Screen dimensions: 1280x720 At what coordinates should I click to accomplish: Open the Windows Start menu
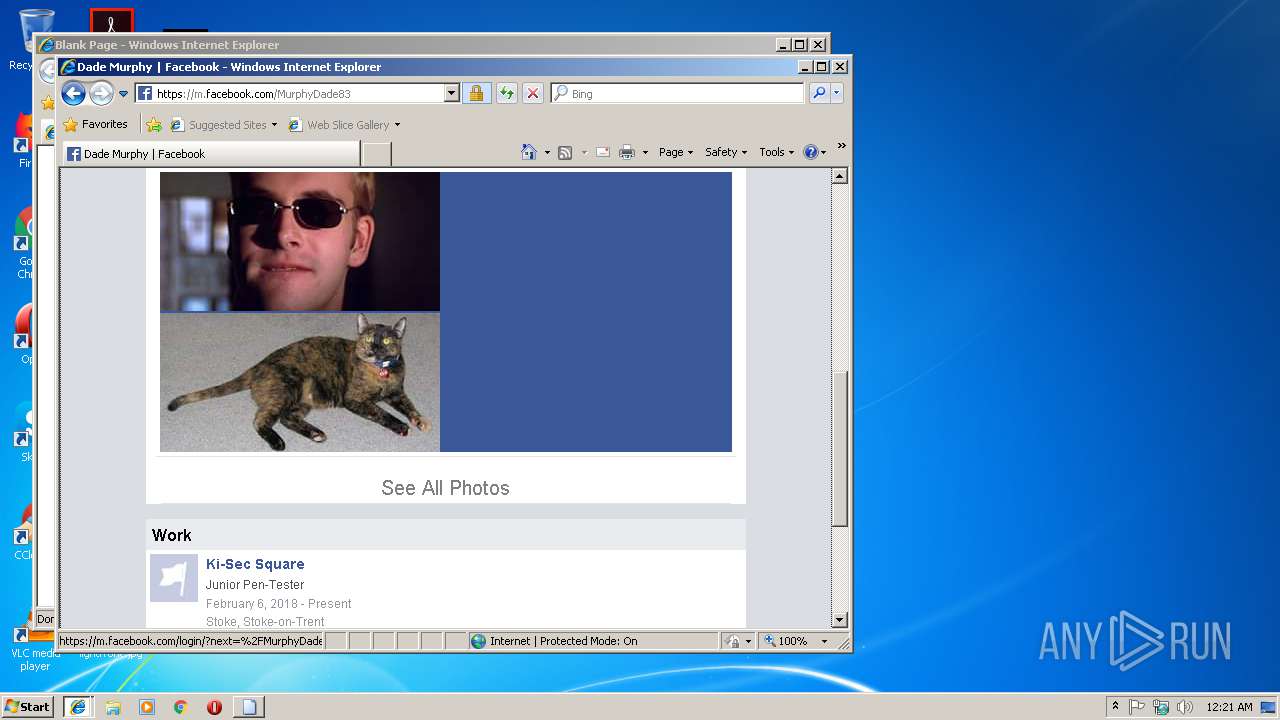[28, 707]
